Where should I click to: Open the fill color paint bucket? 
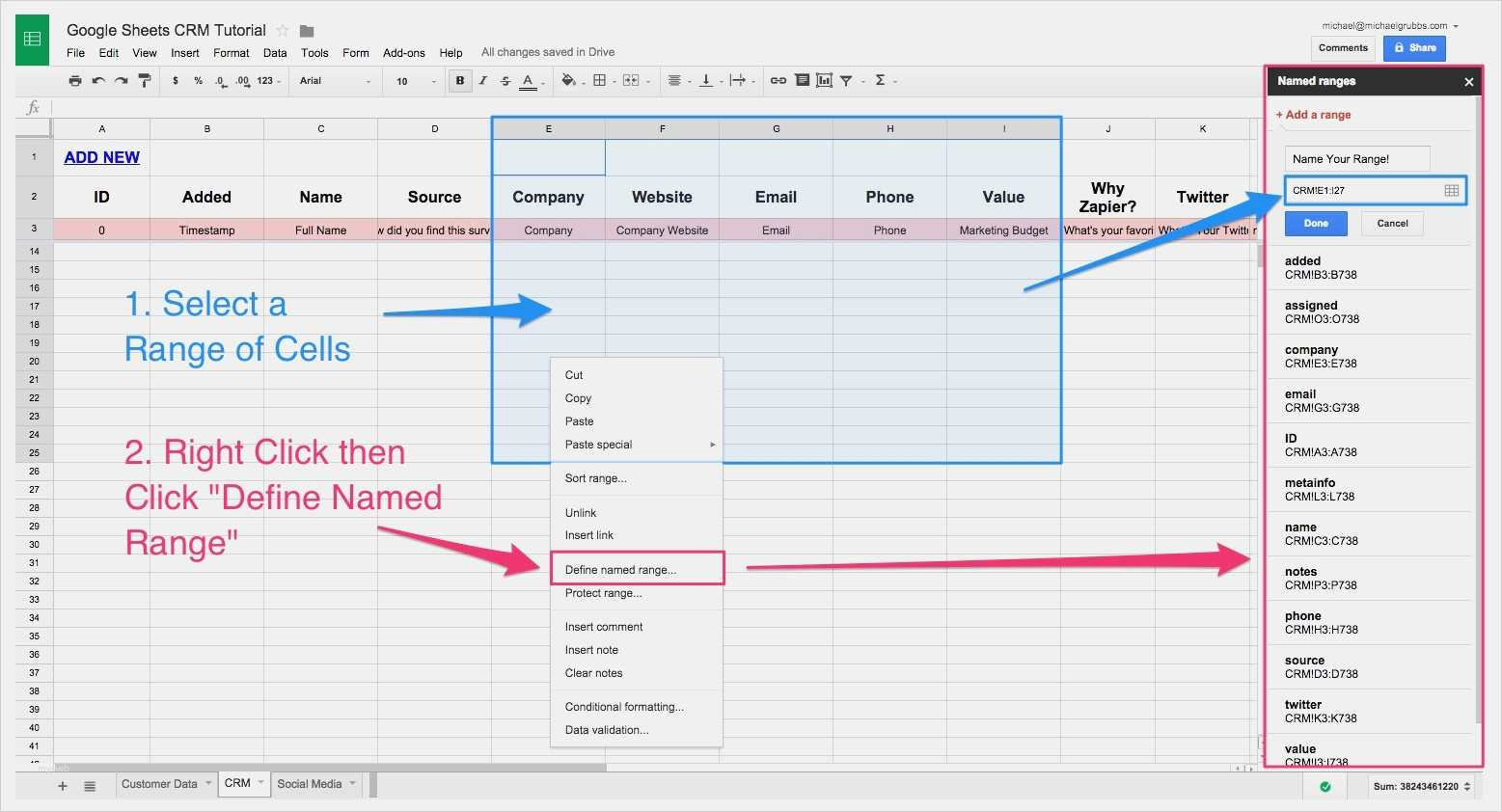(571, 81)
